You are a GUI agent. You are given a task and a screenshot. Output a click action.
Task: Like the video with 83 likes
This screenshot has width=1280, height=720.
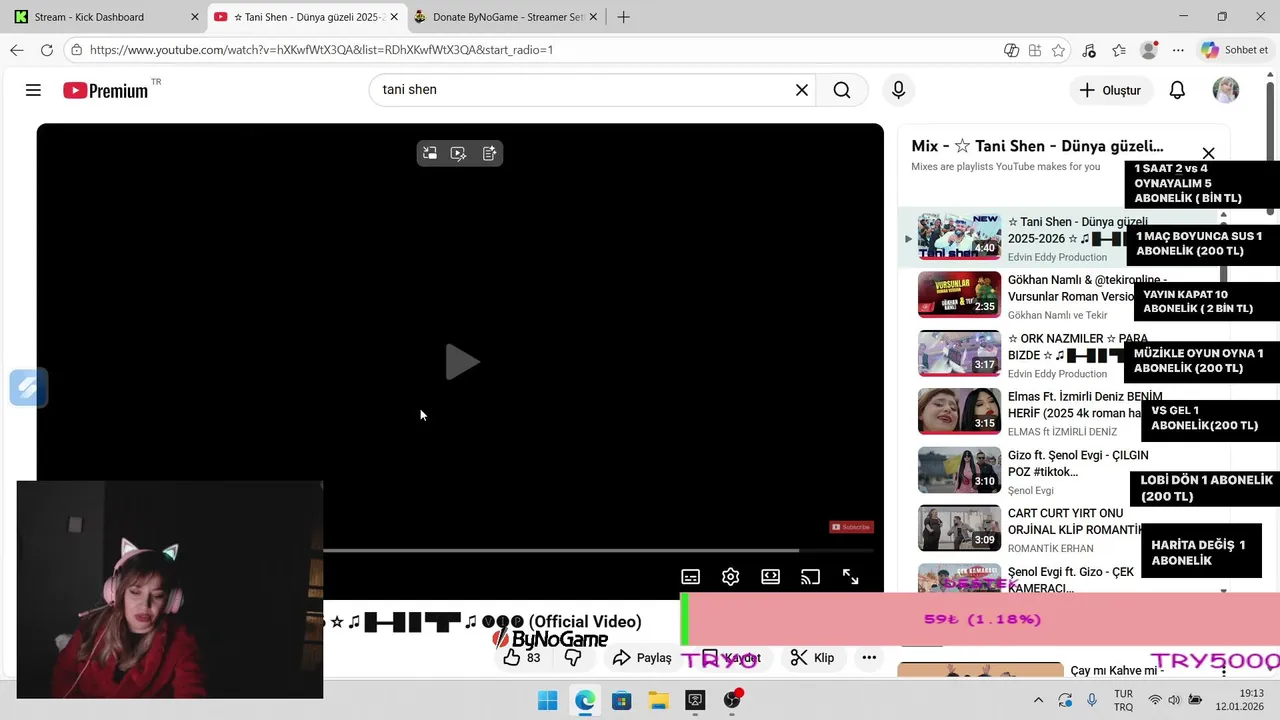[x=522, y=658]
